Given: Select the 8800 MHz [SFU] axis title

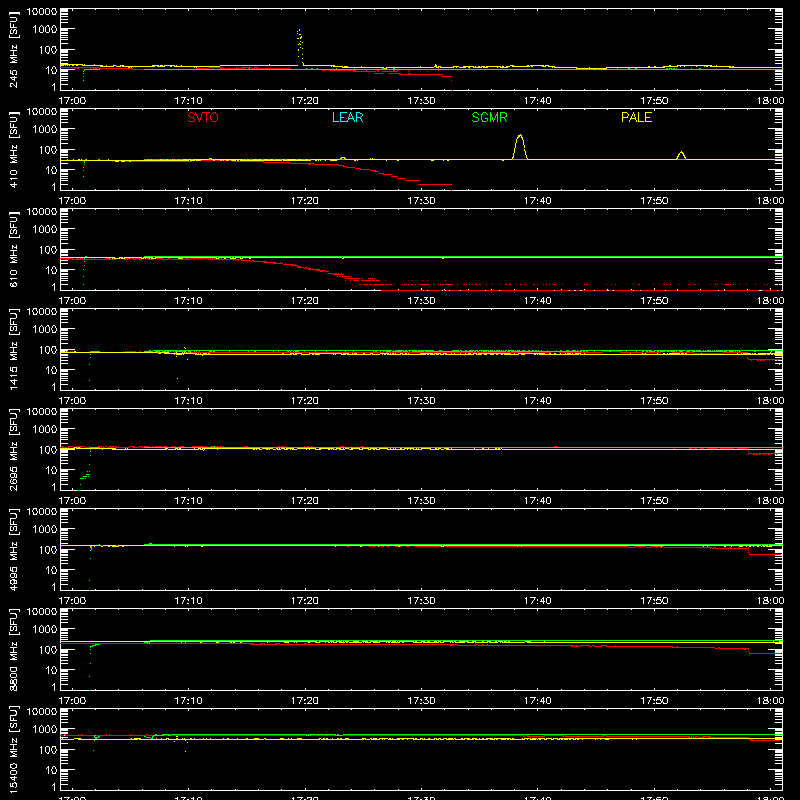Looking at the screenshot, I should click(x=14, y=650).
